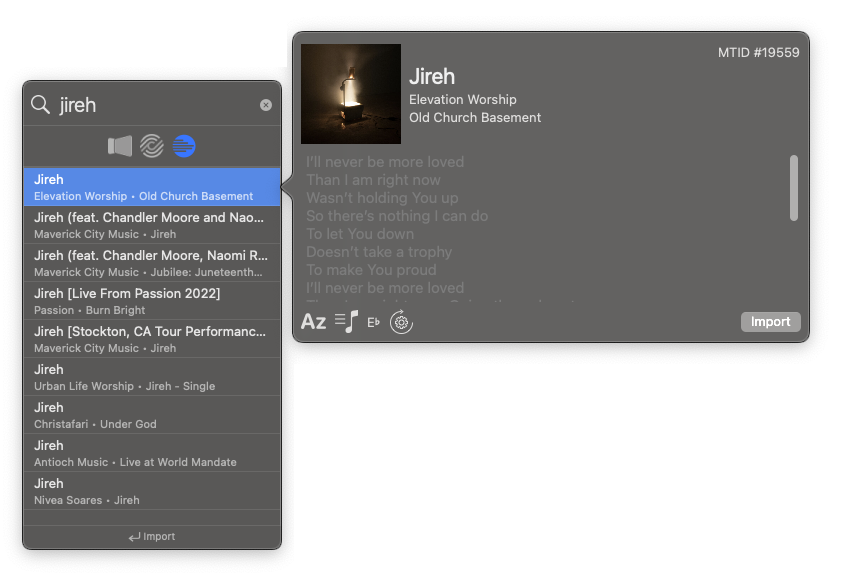Select Jireh Jubilee: Juneteenth result
Image resolution: width=845 pixels, height=576 pixels.
tap(152, 263)
